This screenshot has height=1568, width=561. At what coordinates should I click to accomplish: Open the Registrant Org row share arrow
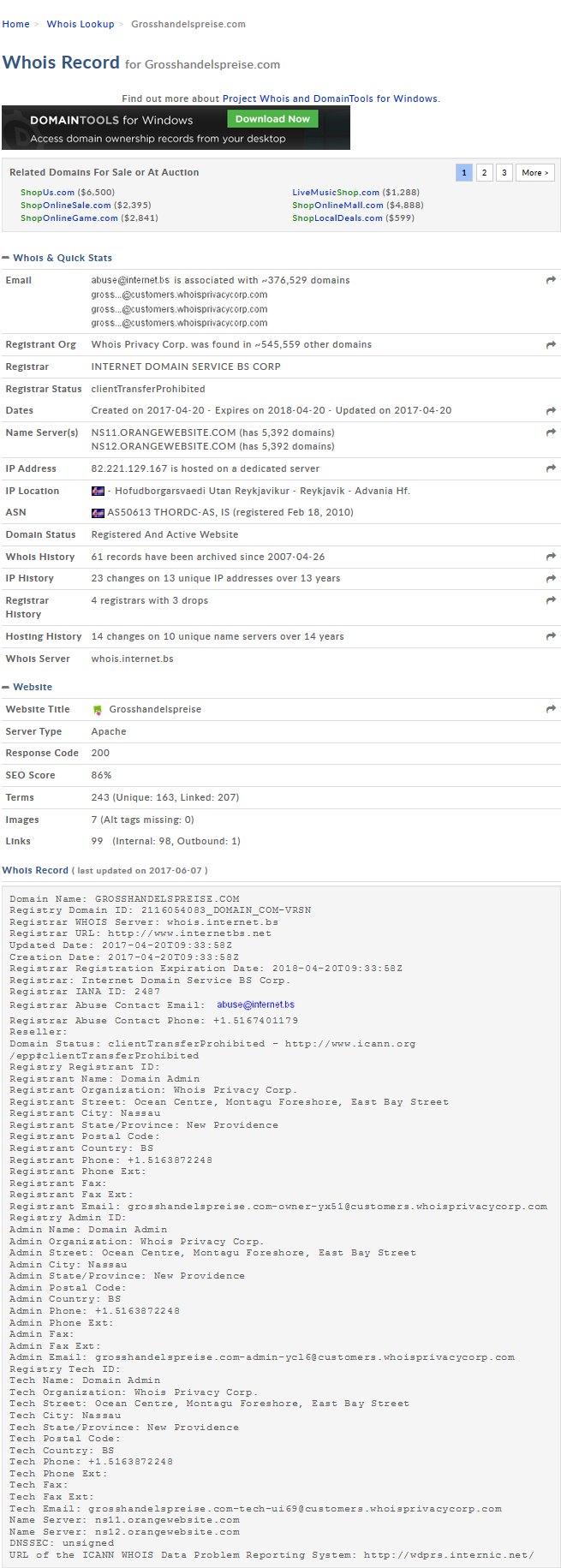[551, 344]
